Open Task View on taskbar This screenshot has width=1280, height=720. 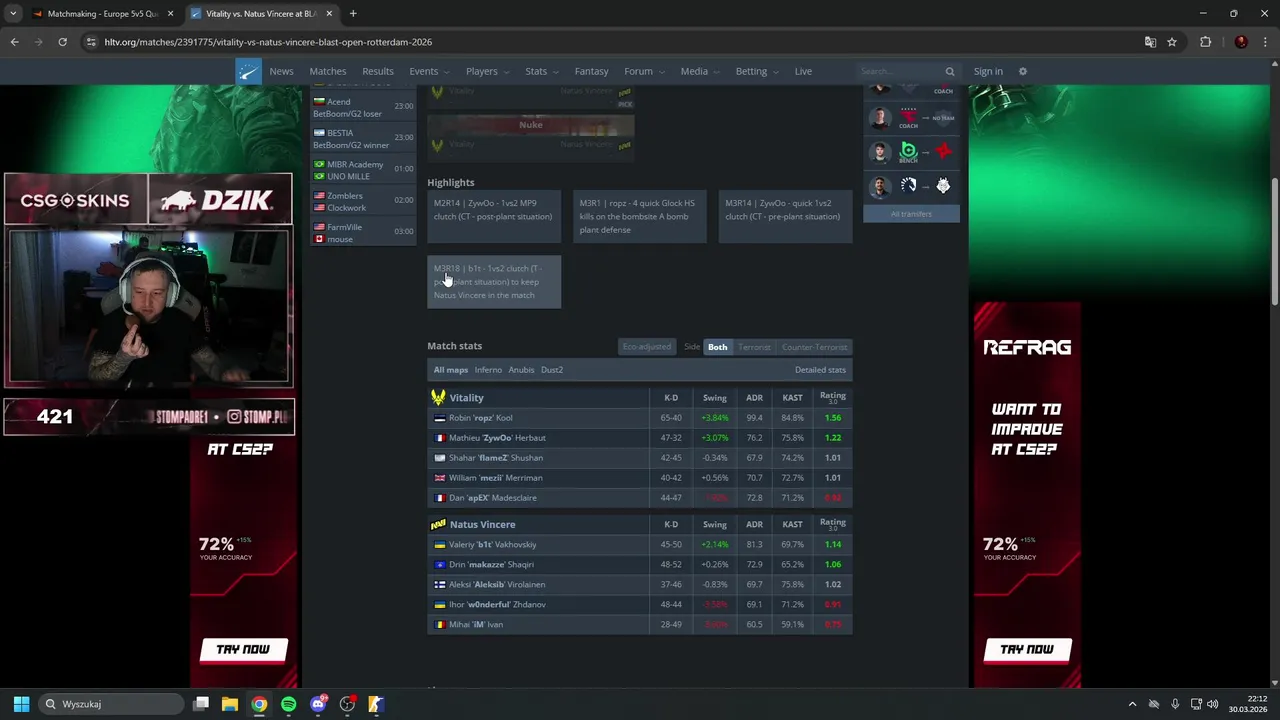click(x=200, y=704)
